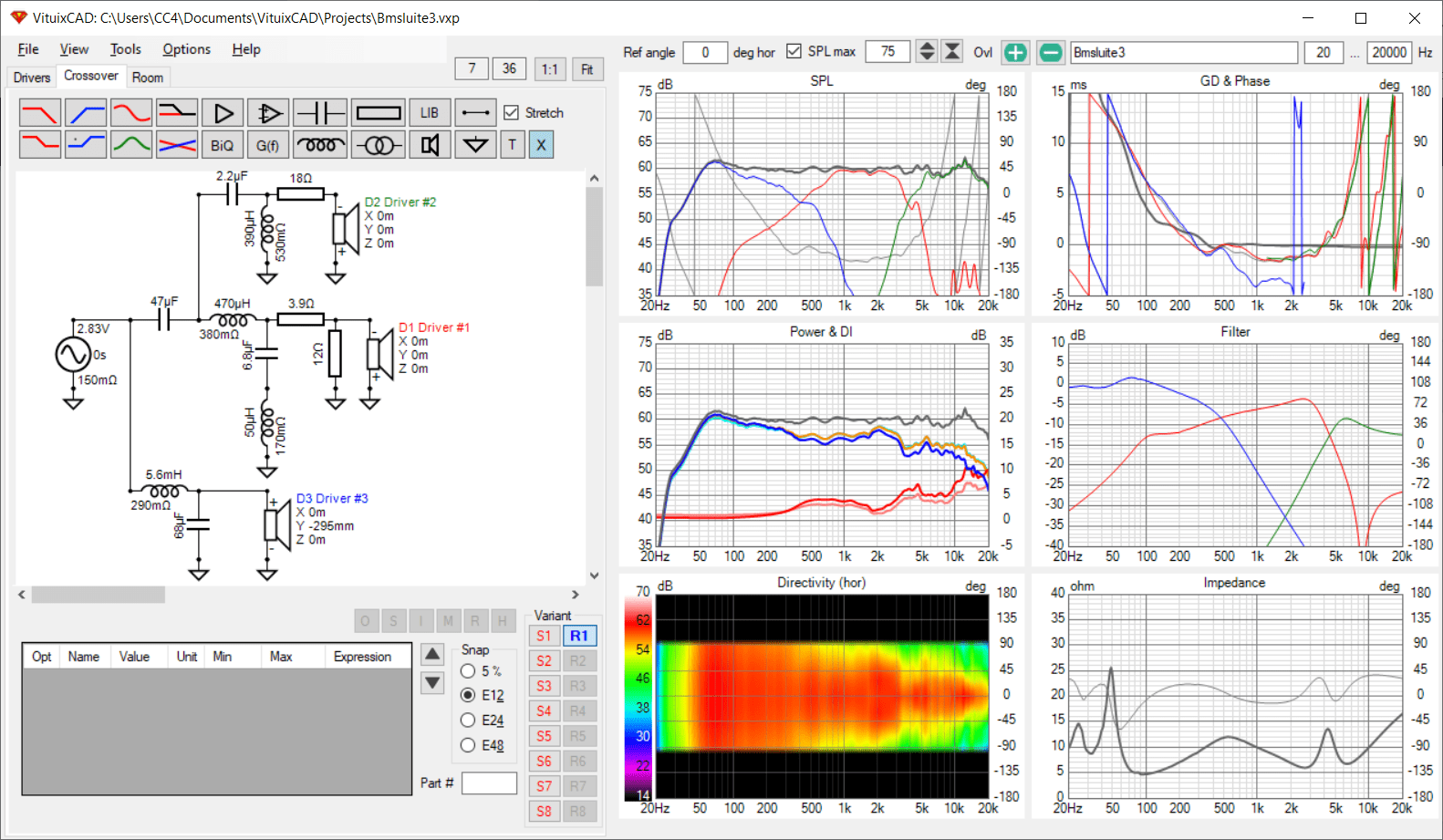The image size is (1443, 840).
Task: Click the Bmsluite3 overlay name field
Action: (1184, 52)
